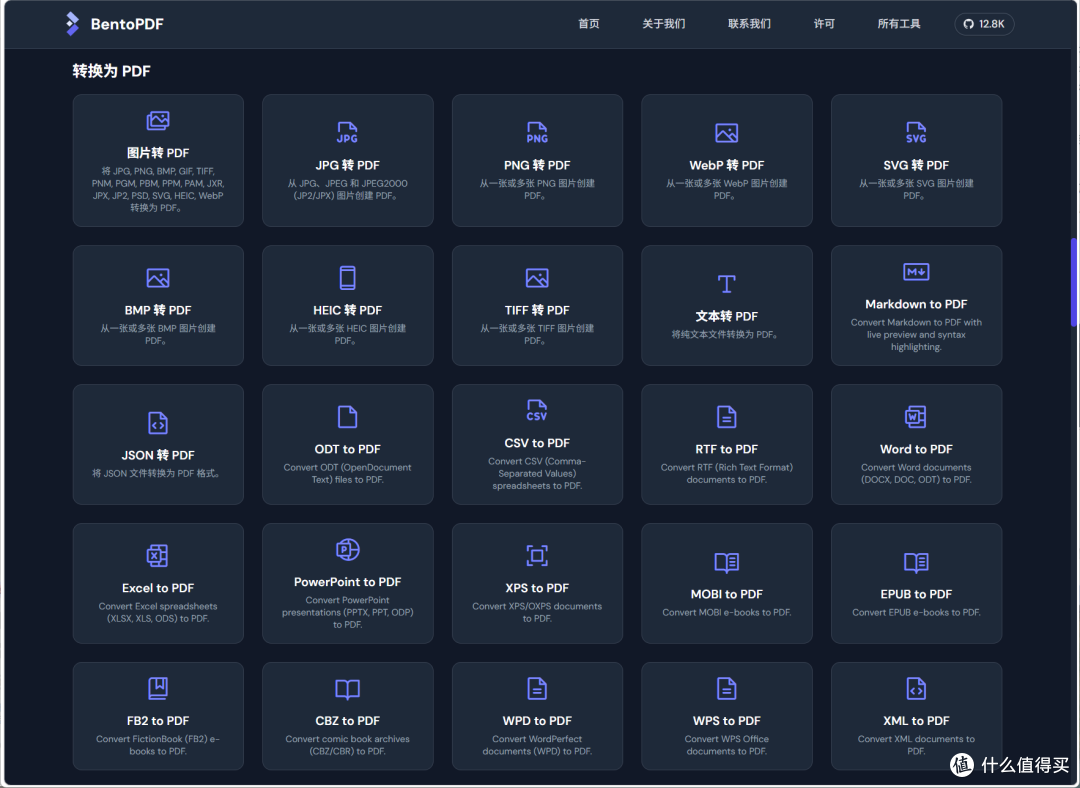This screenshot has width=1080, height=788.
Task: Open 联系我们 navigation item
Action: [x=749, y=24]
